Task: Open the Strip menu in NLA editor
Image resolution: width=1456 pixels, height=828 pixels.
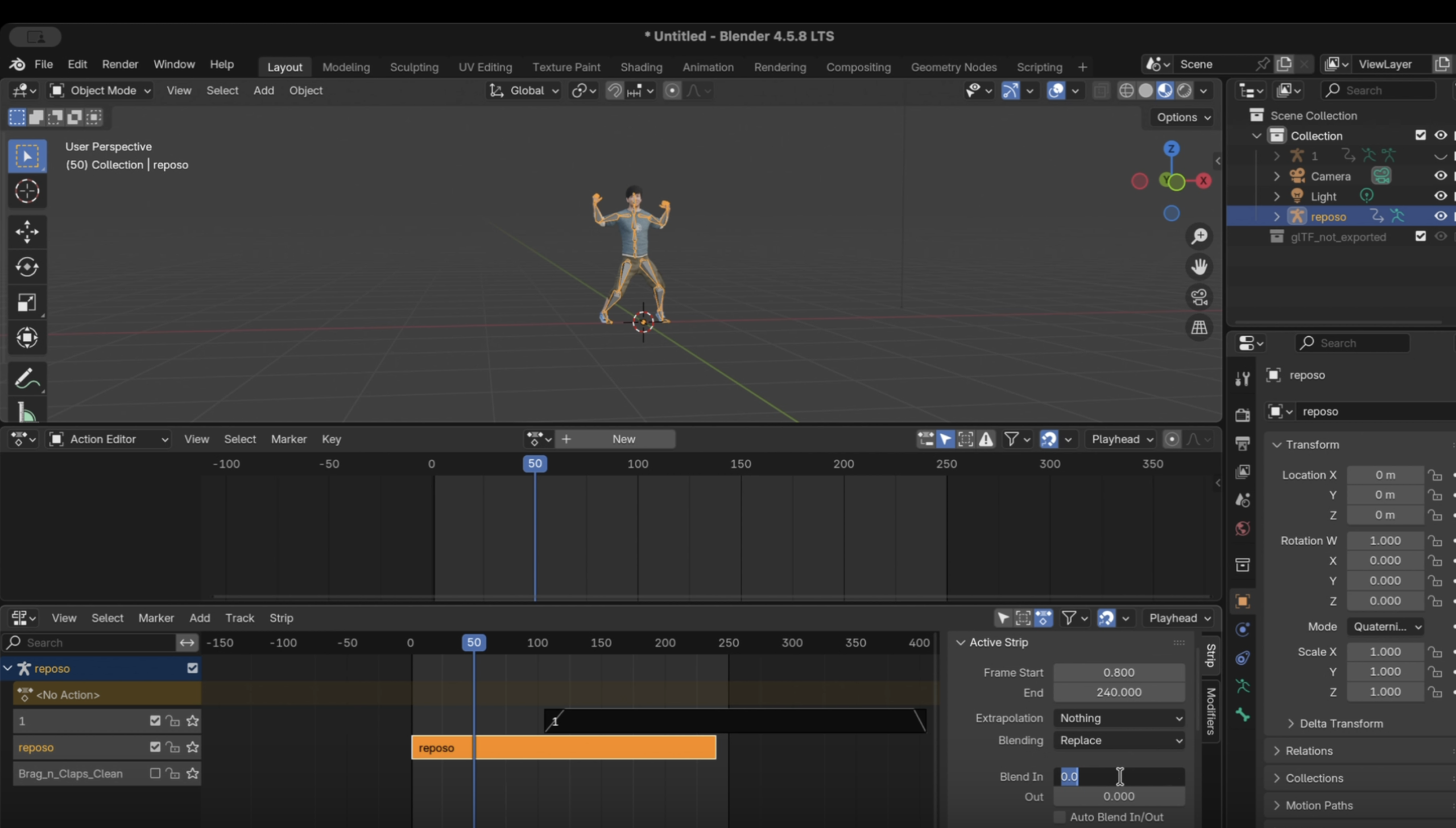Action: pyautogui.click(x=281, y=618)
